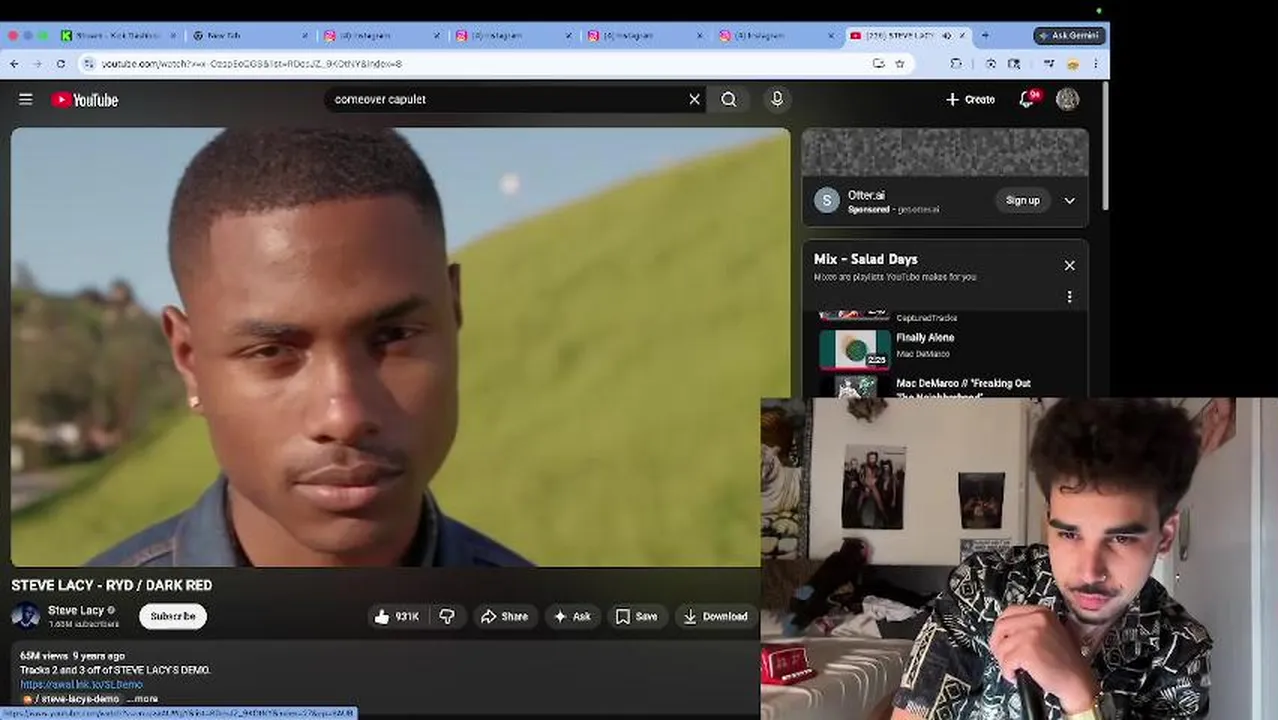Open the steve-lacys-demo music link

pos(72,698)
